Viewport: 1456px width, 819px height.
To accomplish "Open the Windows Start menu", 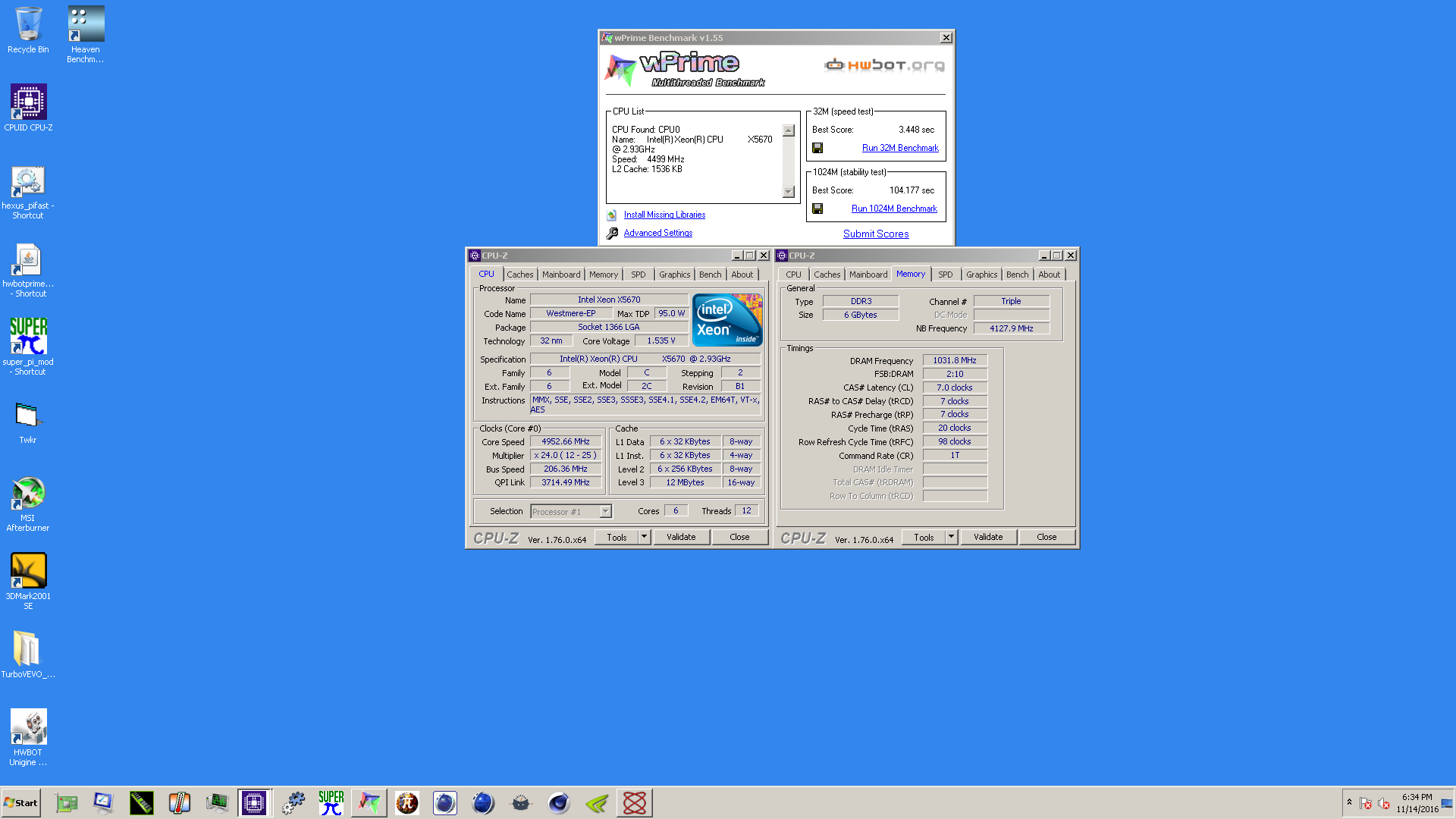I will tap(20, 803).
